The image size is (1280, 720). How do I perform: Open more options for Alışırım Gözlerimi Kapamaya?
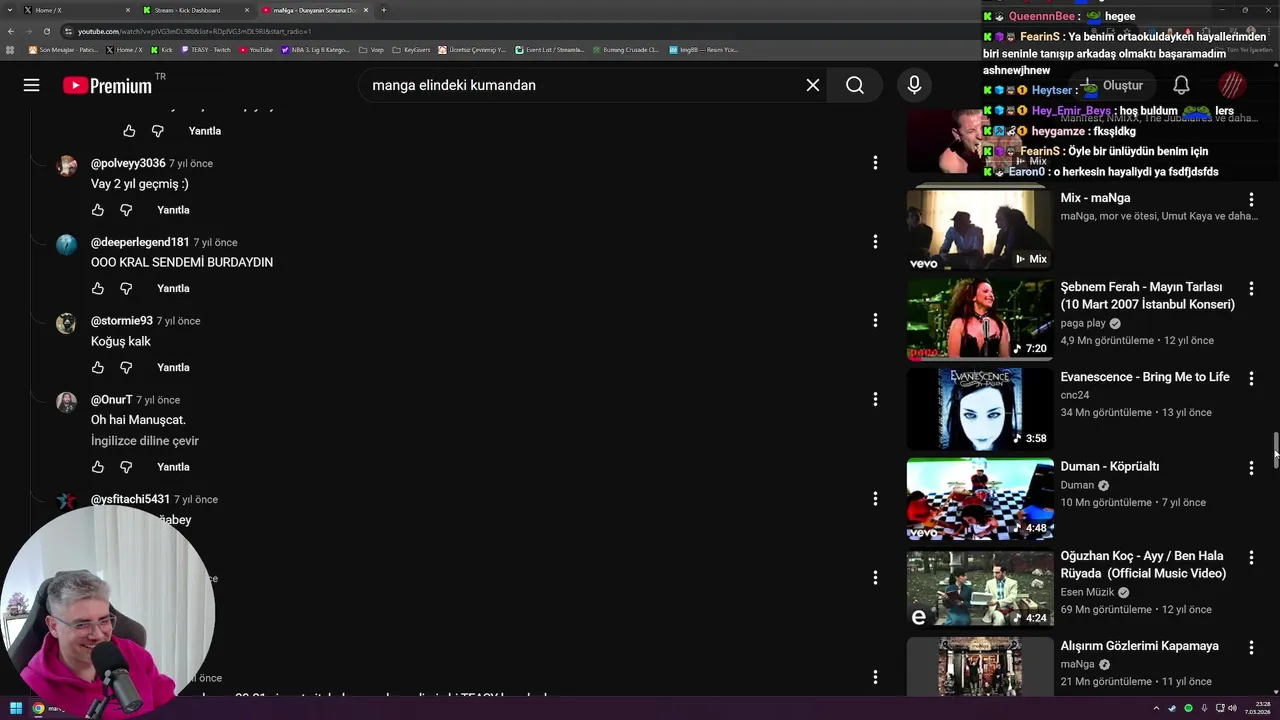(x=1251, y=648)
